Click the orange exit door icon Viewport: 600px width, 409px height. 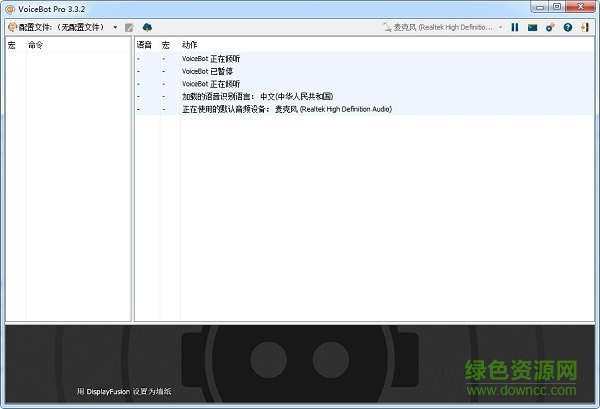pyautogui.click(x=585, y=27)
